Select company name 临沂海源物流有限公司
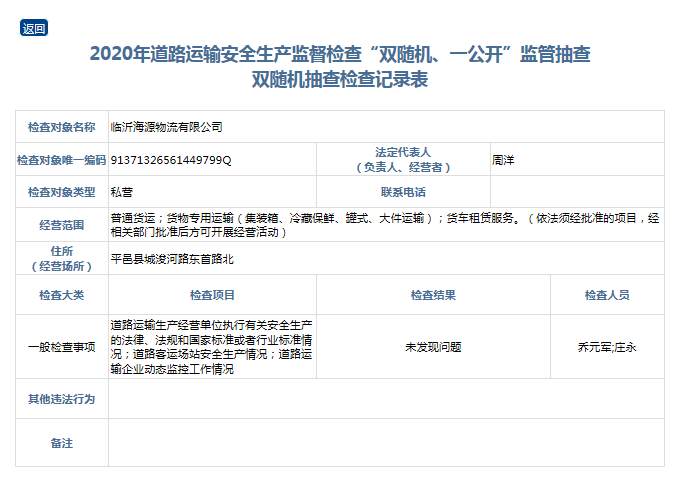 (166, 127)
